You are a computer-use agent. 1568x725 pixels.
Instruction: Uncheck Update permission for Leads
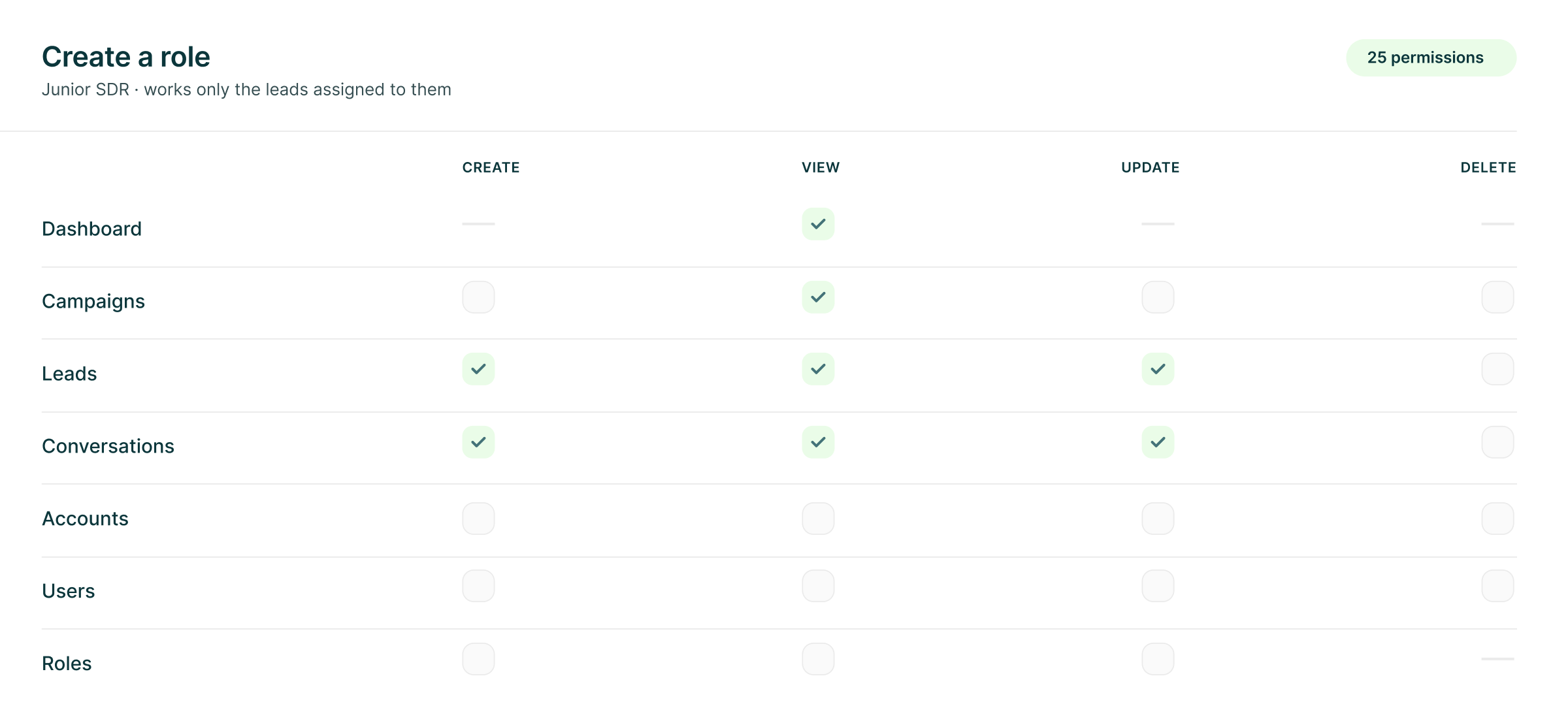[1158, 369]
